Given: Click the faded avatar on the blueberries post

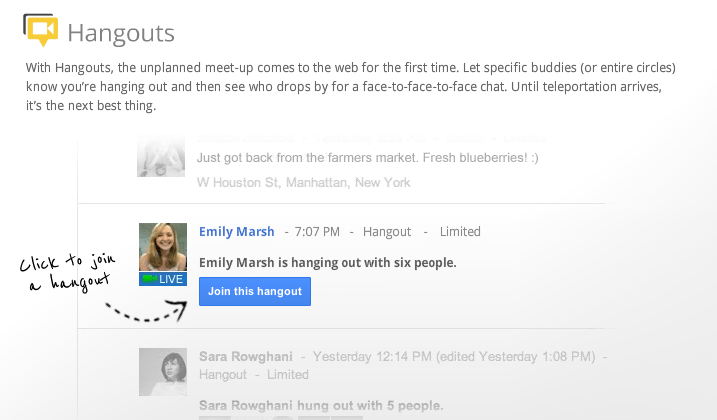Looking at the screenshot, I should 161,156.
